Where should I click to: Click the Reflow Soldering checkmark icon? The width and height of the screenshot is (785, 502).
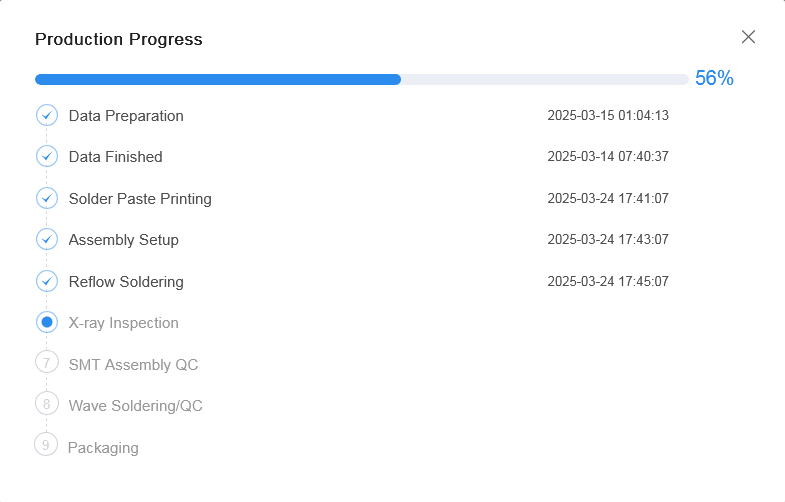(47, 281)
